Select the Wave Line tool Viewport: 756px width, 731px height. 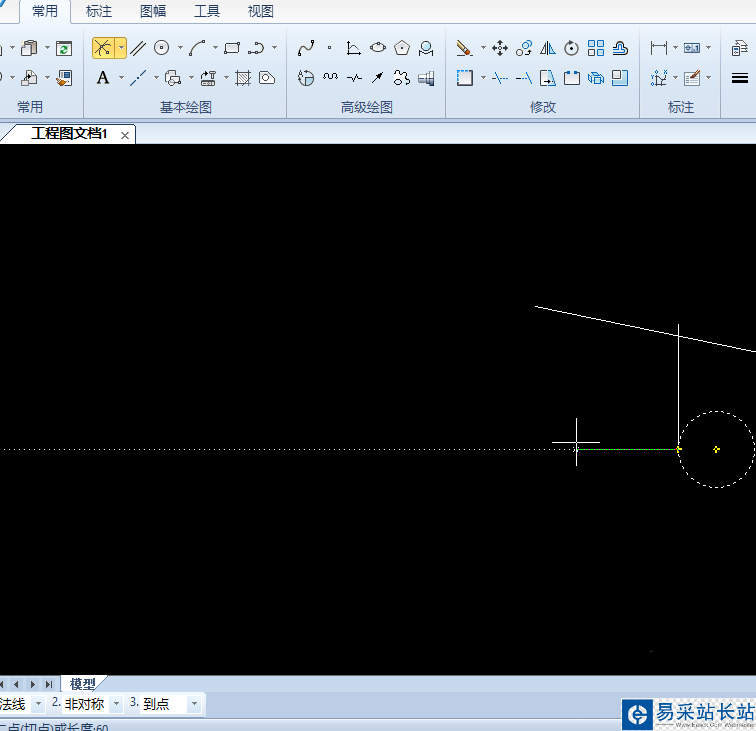[x=330, y=78]
